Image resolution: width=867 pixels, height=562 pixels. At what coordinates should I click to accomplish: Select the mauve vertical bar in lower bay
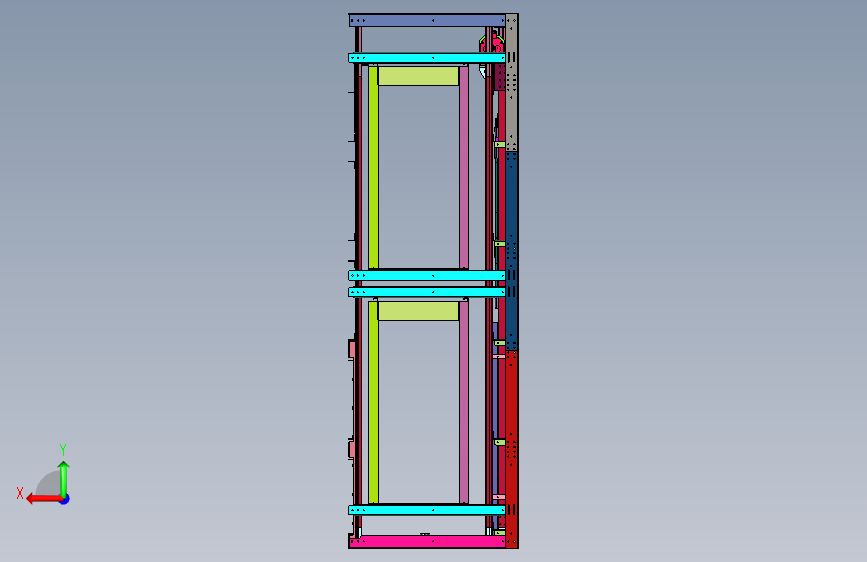[x=464, y=403]
